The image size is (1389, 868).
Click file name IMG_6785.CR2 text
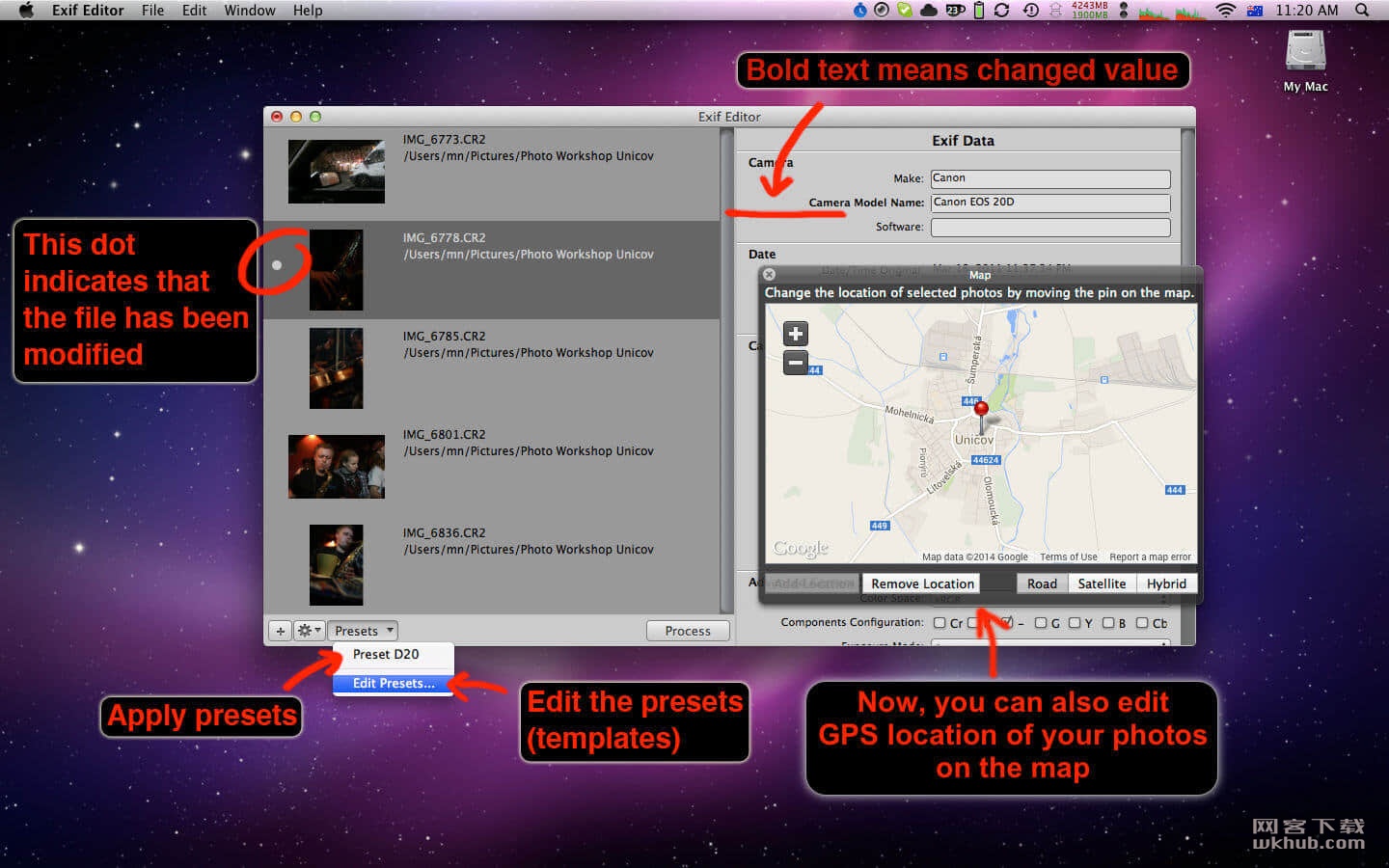coord(444,337)
